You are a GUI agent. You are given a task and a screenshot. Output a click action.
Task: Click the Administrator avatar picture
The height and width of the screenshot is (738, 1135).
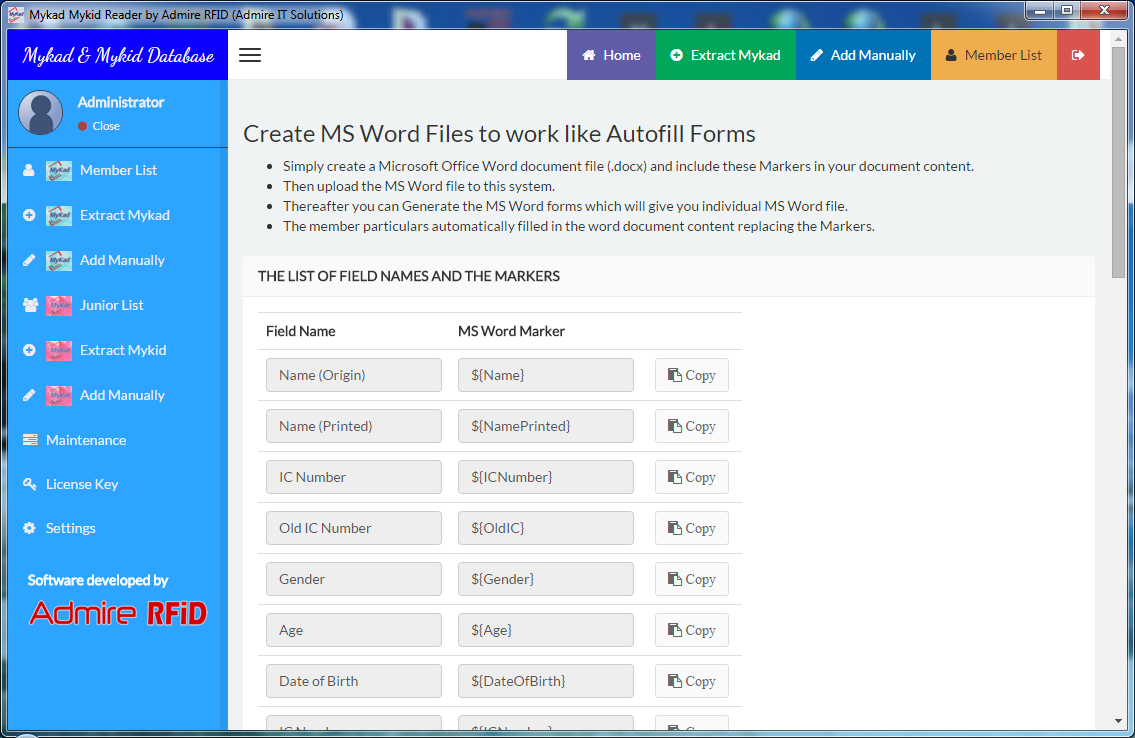41,113
